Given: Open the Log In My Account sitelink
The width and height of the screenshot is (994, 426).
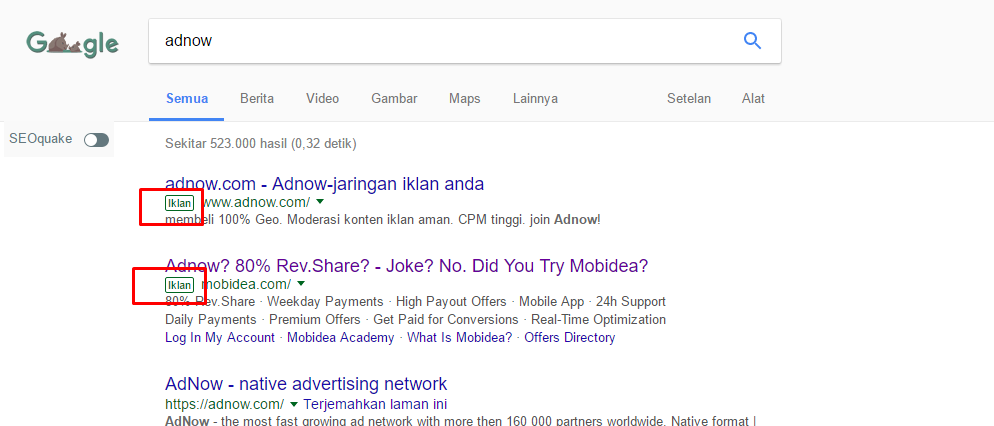Looking at the screenshot, I should [x=220, y=338].
